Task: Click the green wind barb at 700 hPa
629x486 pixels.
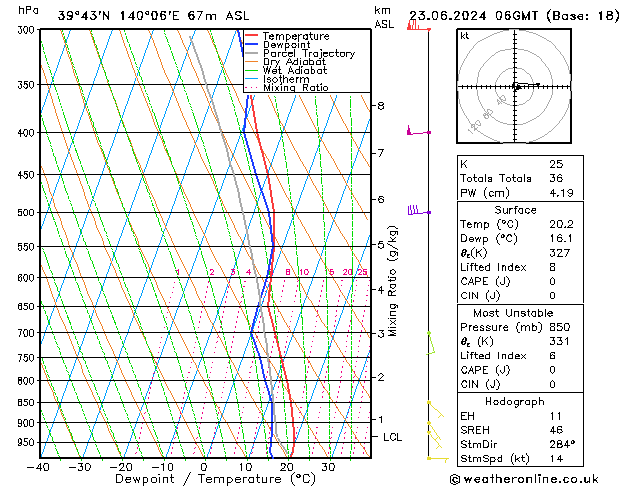Action: coord(430,344)
